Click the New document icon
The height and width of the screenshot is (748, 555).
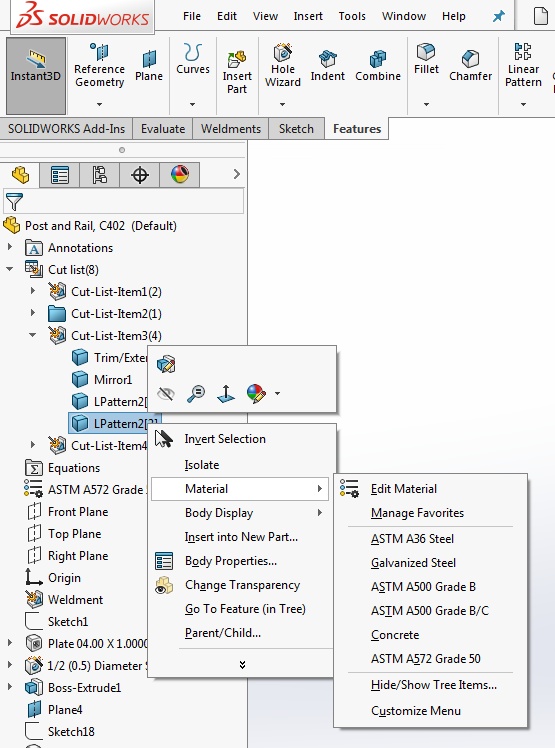coord(540,16)
